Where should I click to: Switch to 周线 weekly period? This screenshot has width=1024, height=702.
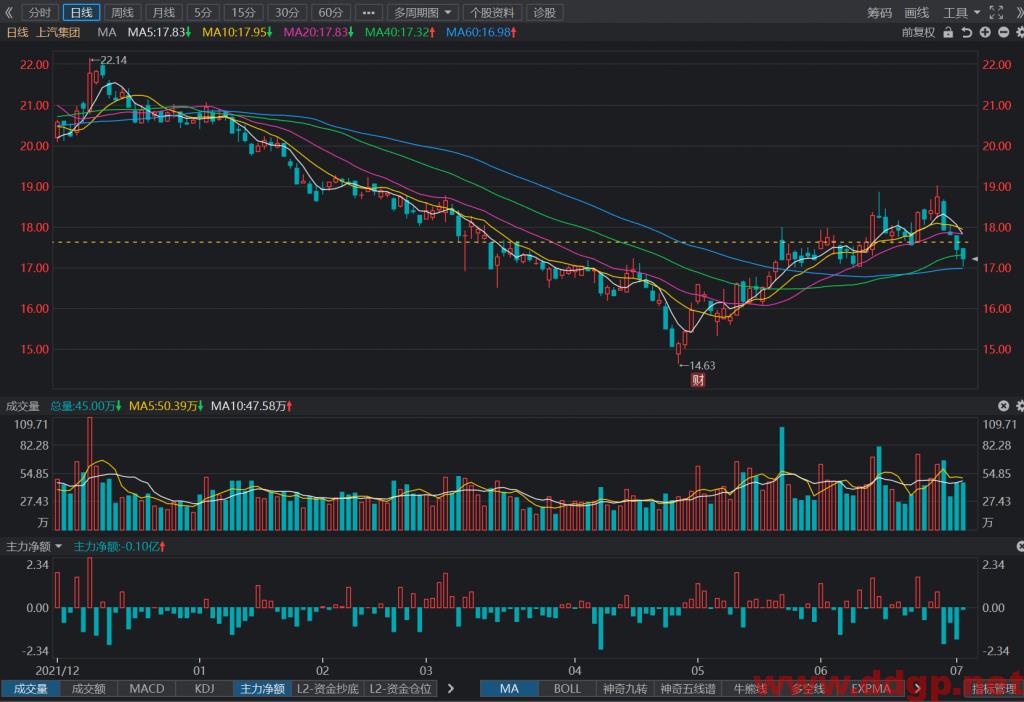tap(121, 13)
